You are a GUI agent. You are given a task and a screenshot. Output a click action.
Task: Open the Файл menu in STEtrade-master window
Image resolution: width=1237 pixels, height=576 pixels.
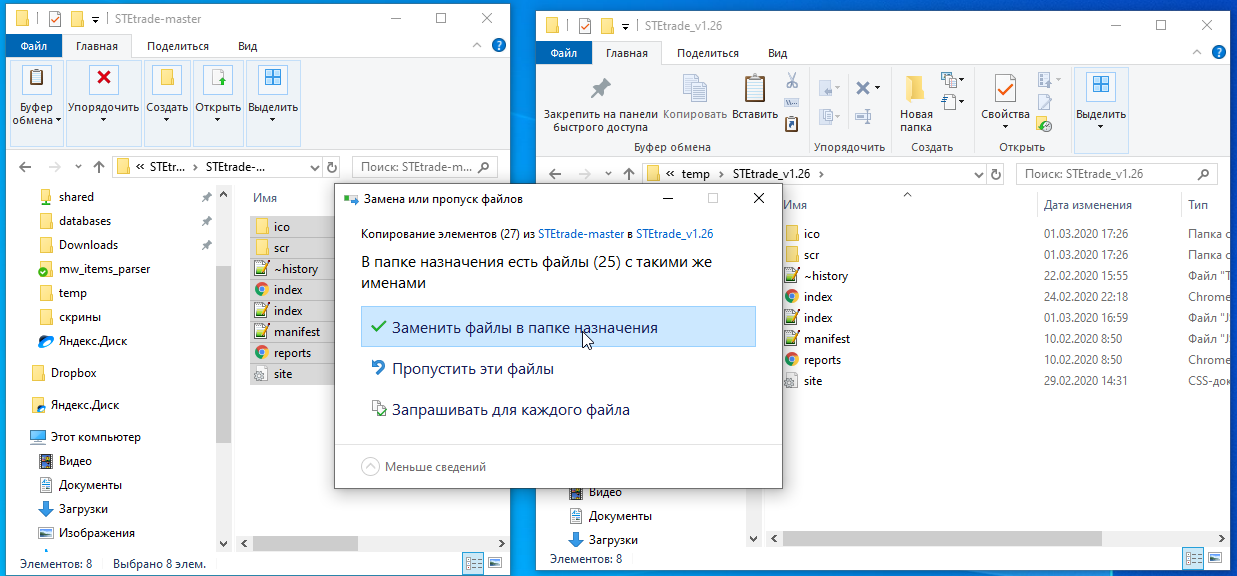(33, 46)
